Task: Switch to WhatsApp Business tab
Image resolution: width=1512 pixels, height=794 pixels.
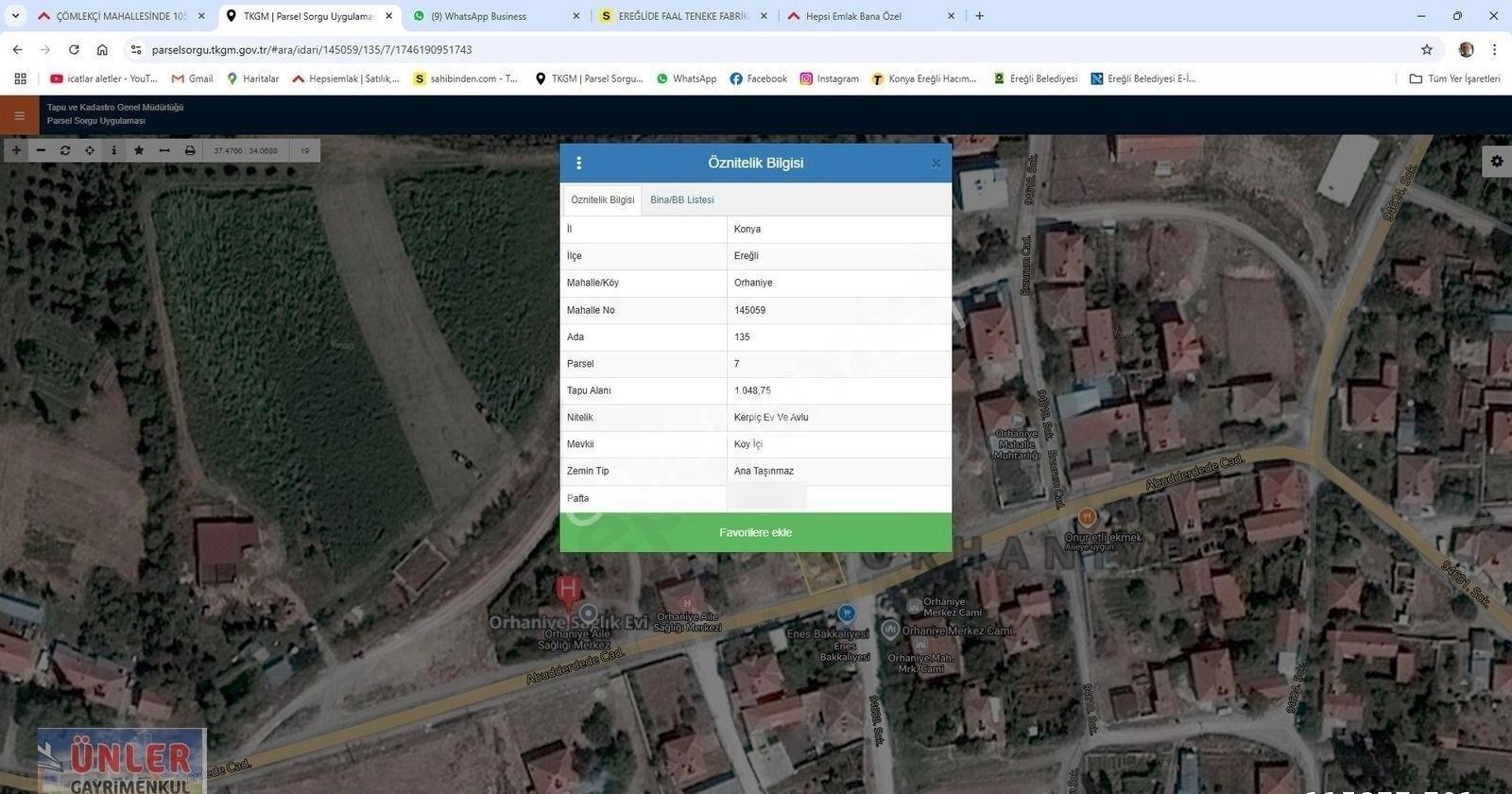Action: pyautogui.click(x=497, y=16)
